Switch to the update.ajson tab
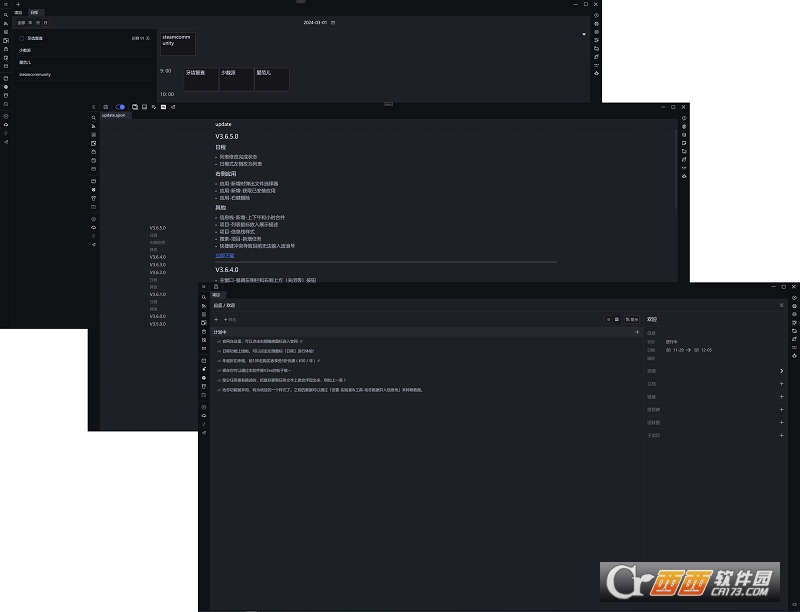This screenshot has height=612, width=800. click(113, 115)
